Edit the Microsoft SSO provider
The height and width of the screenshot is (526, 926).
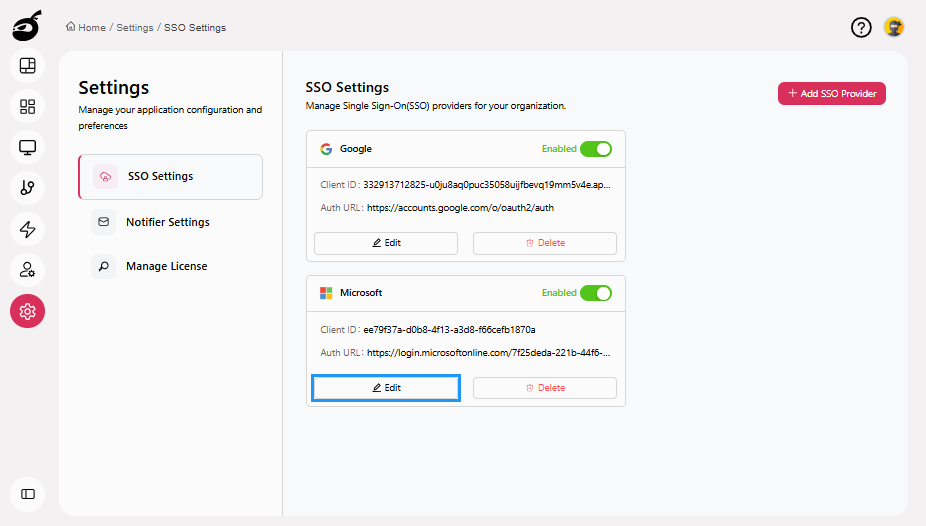[386, 388]
